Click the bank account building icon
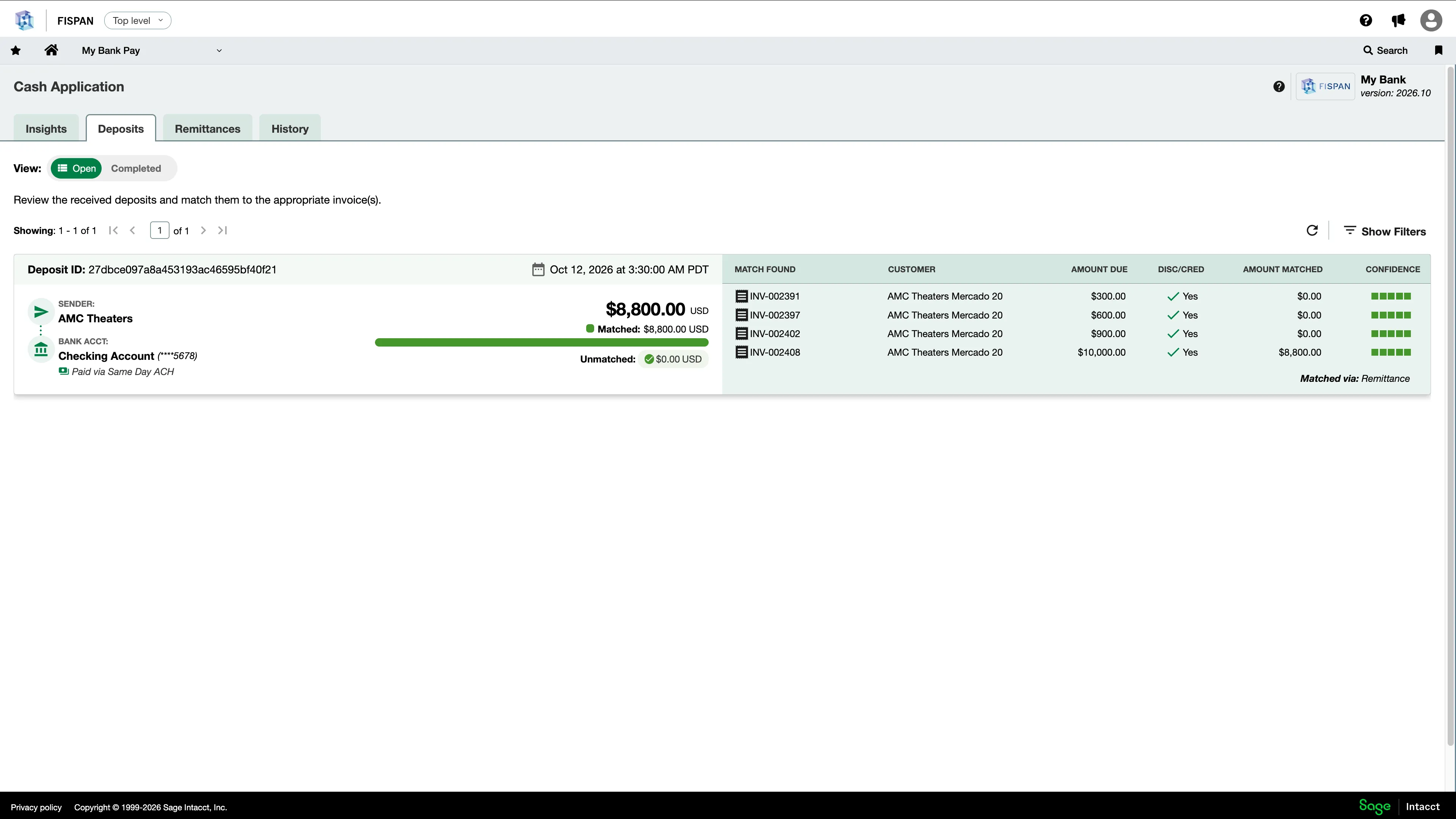The height and width of the screenshot is (819, 1456). click(x=41, y=349)
